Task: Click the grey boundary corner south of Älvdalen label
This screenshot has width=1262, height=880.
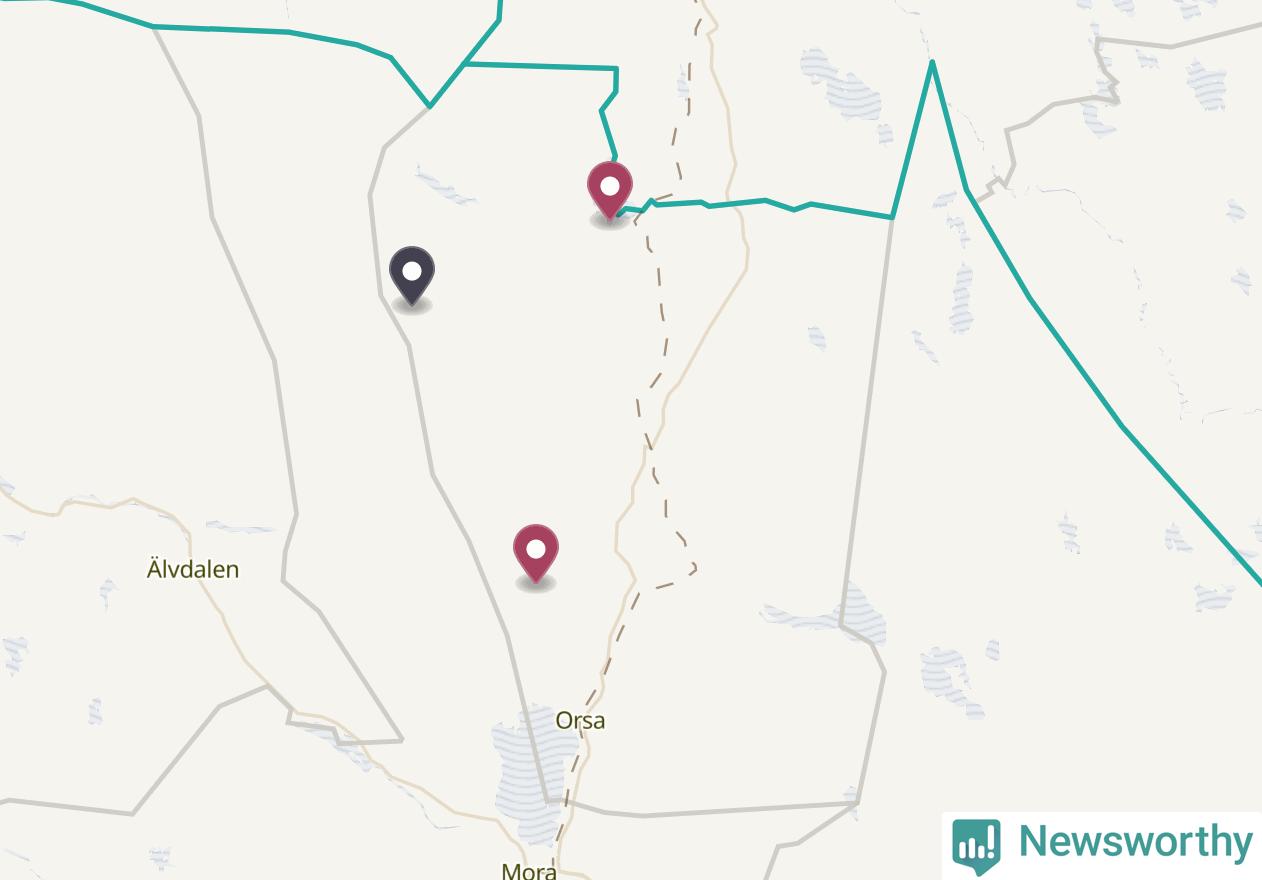Action: pos(402,741)
